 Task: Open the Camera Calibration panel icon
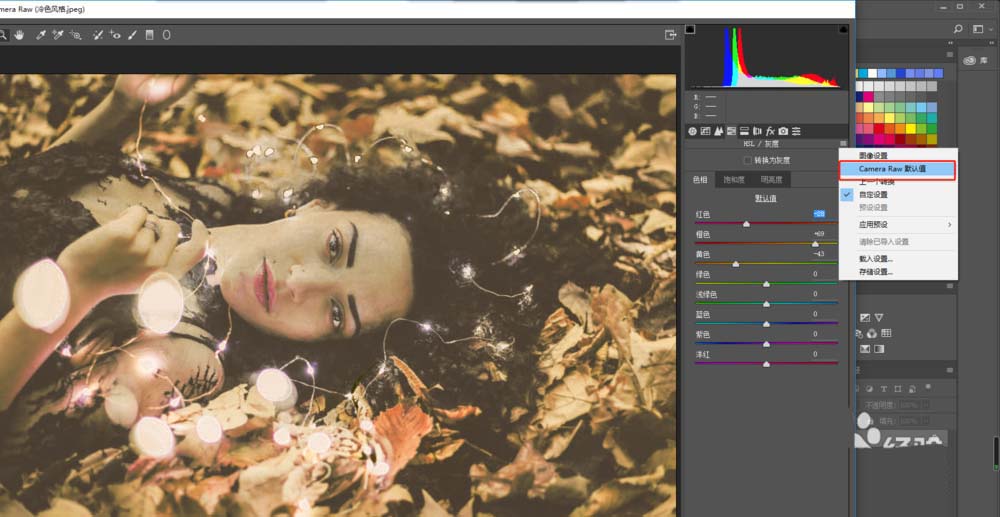783,131
